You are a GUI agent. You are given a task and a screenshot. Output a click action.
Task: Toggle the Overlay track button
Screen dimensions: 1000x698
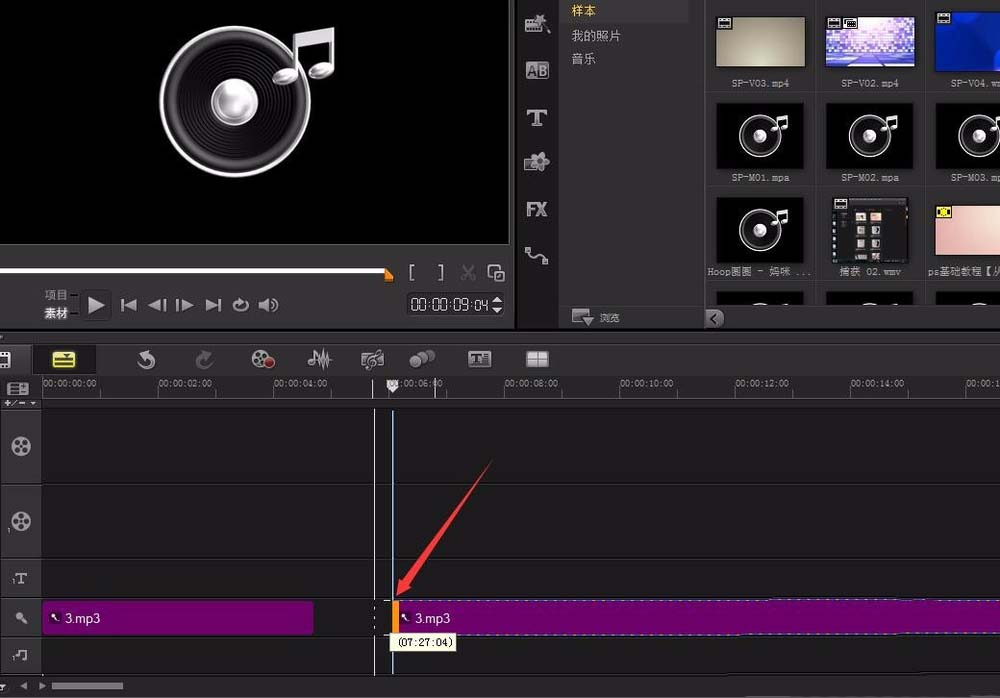[21, 522]
